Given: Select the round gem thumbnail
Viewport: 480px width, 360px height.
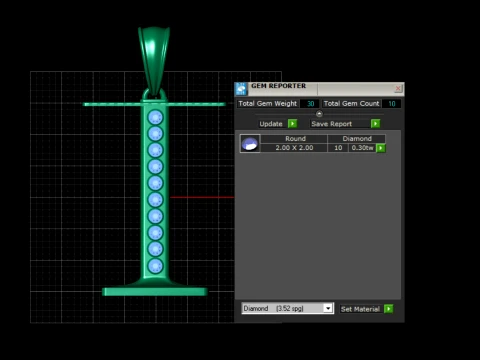Looking at the screenshot, I should pos(250,144).
